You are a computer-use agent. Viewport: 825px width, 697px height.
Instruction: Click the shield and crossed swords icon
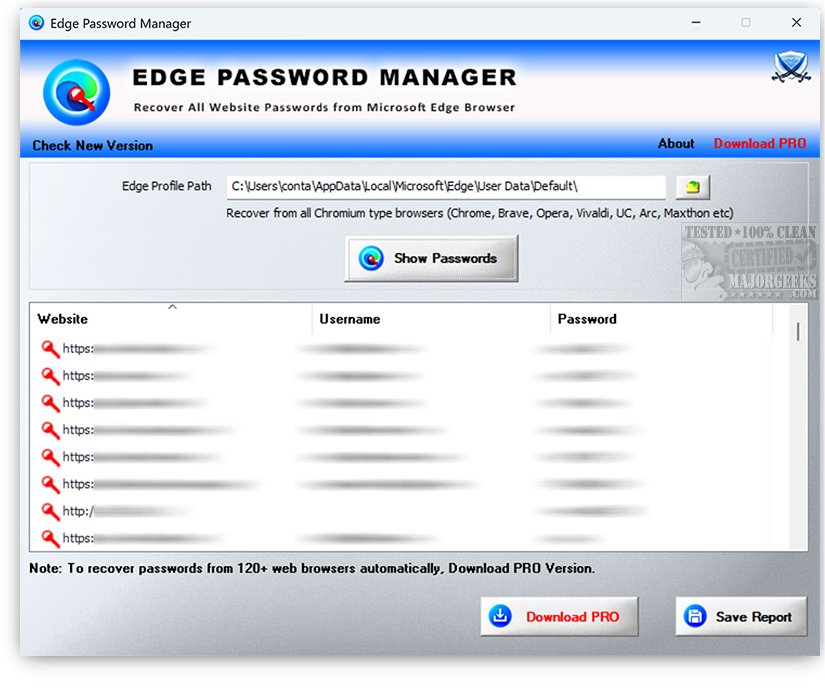(791, 67)
